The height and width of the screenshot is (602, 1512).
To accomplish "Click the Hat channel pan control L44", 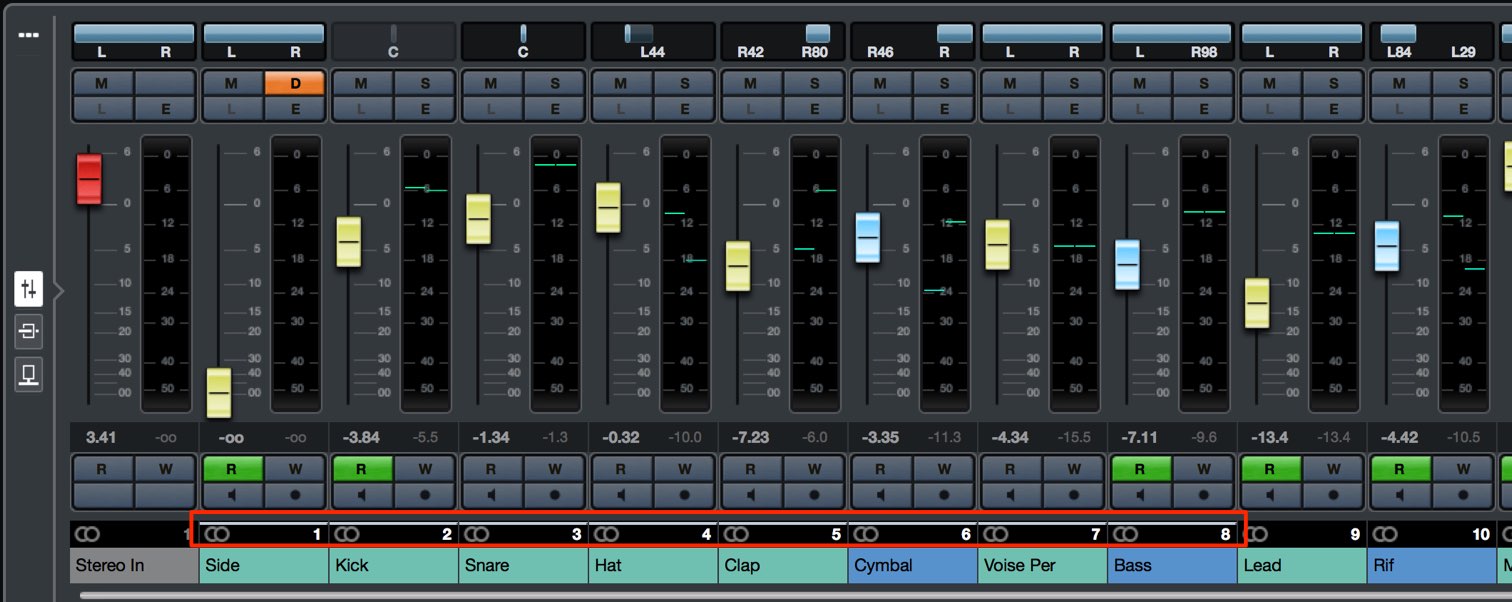I will [653, 42].
